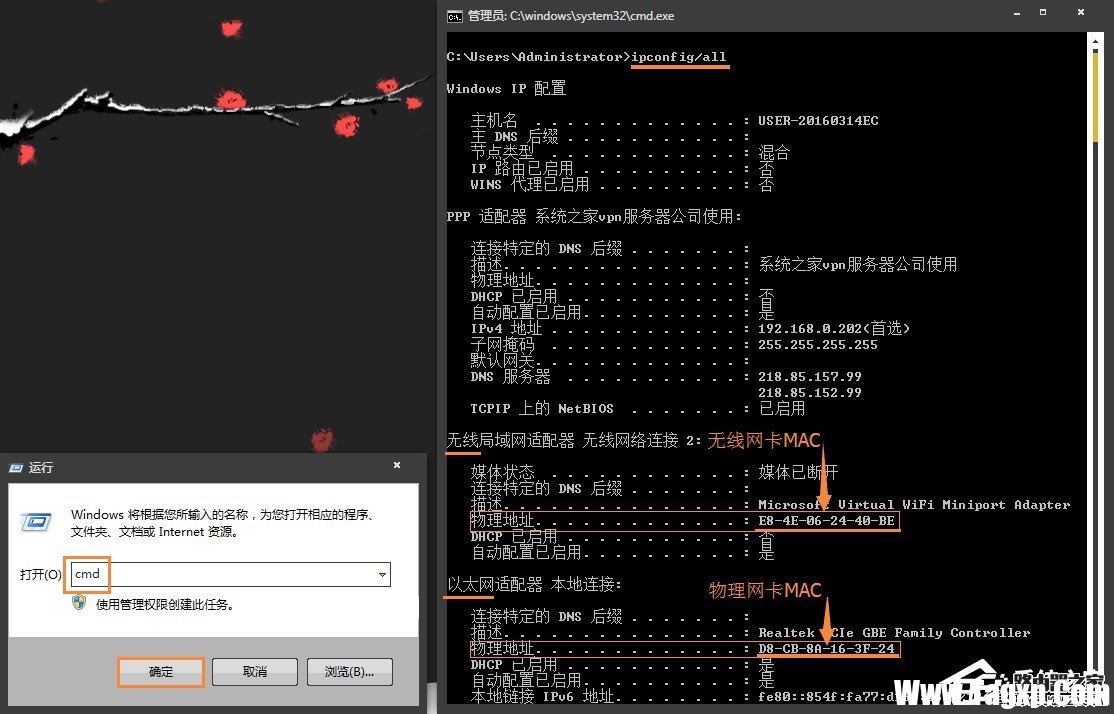Click the 取消 button in Run dialog
The width and height of the screenshot is (1114, 714).
point(254,671)
